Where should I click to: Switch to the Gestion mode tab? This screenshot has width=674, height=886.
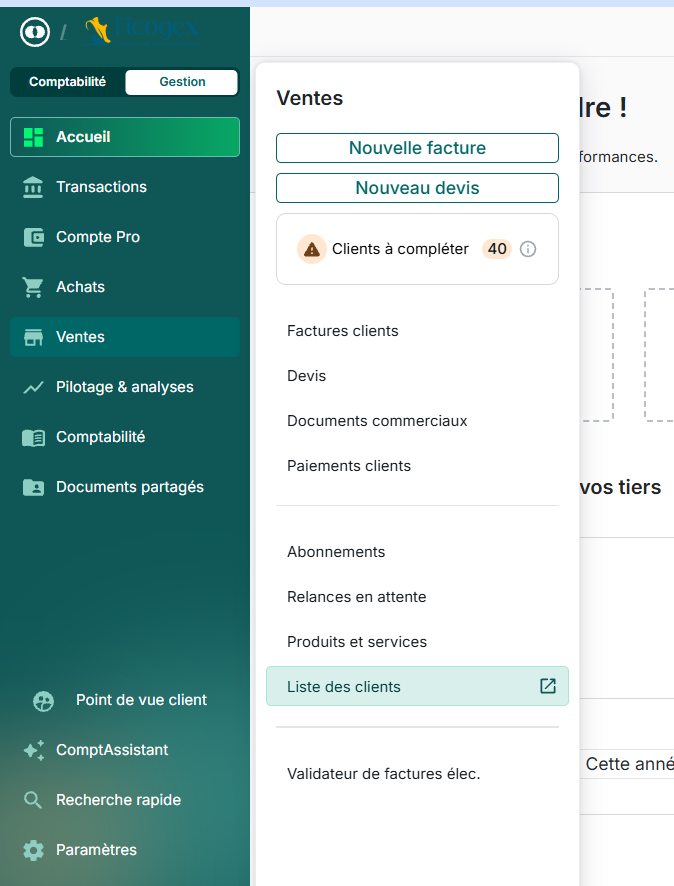click(182, 82)
